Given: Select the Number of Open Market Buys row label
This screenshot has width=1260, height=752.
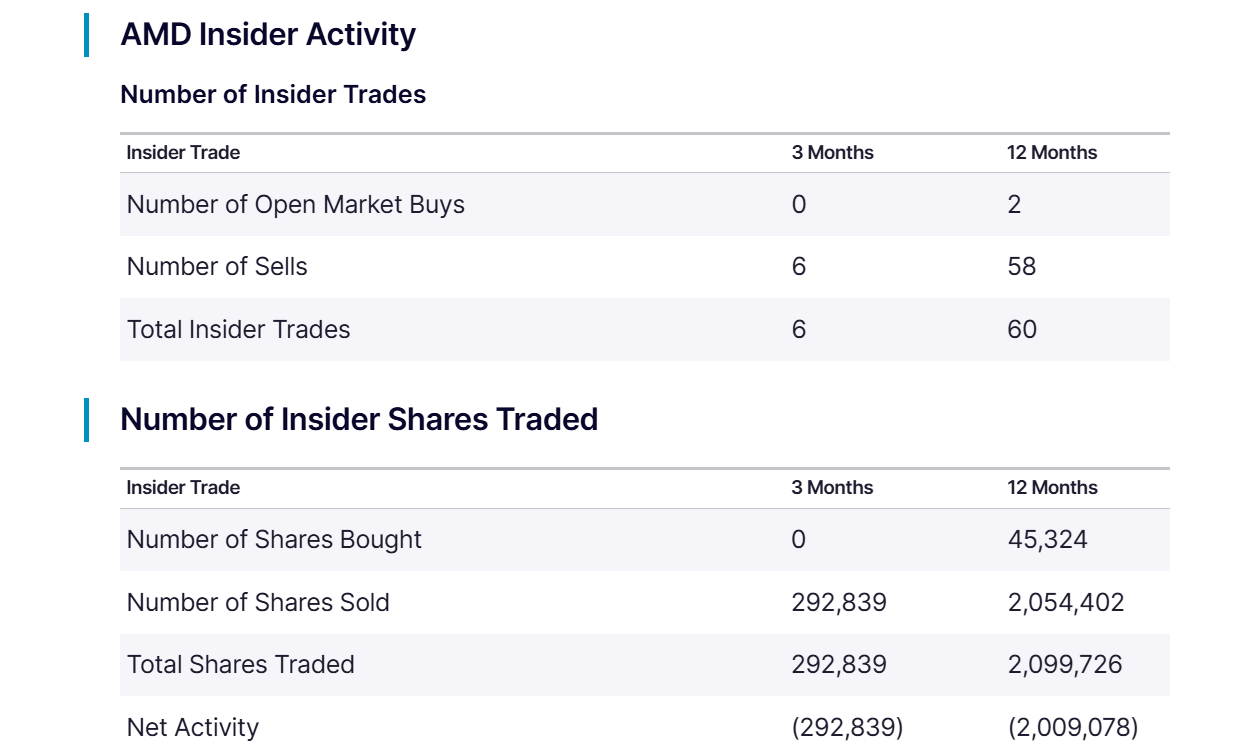Looking at the screenshot, I should coord(296,205).
